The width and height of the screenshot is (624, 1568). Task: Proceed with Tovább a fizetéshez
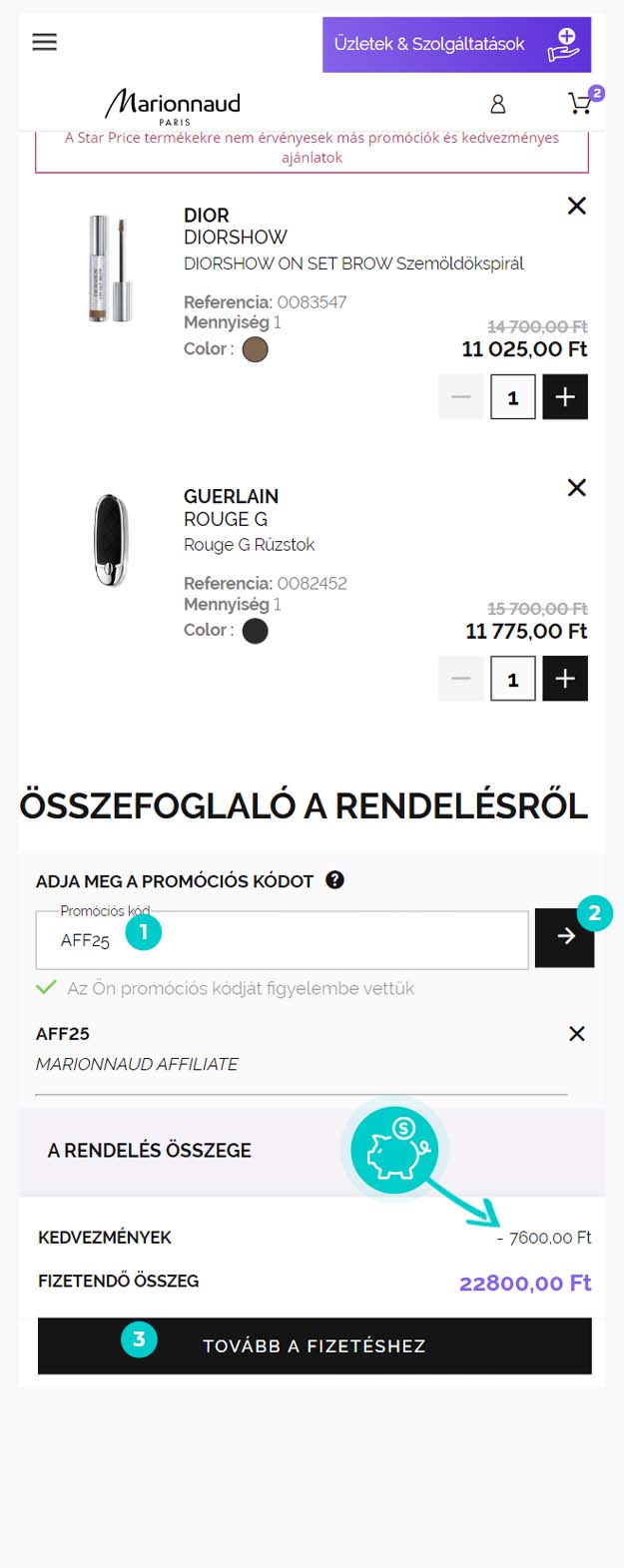(314, 1345)
